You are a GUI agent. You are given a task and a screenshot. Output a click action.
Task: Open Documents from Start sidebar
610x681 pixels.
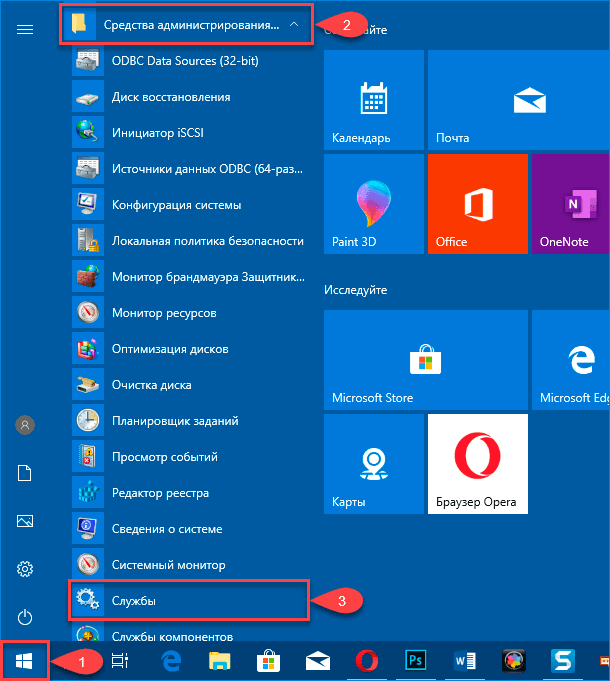pos(25,473)
